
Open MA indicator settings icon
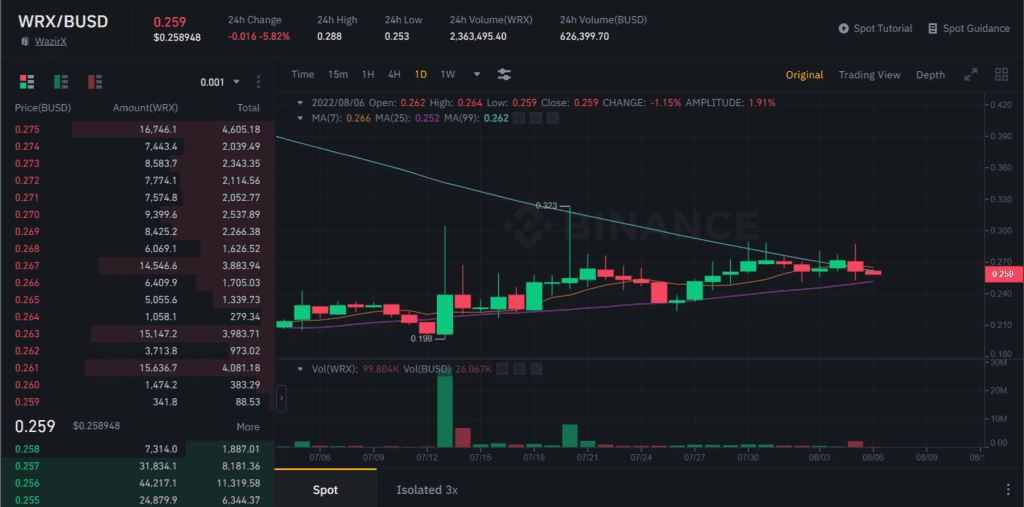coord(535,118)
